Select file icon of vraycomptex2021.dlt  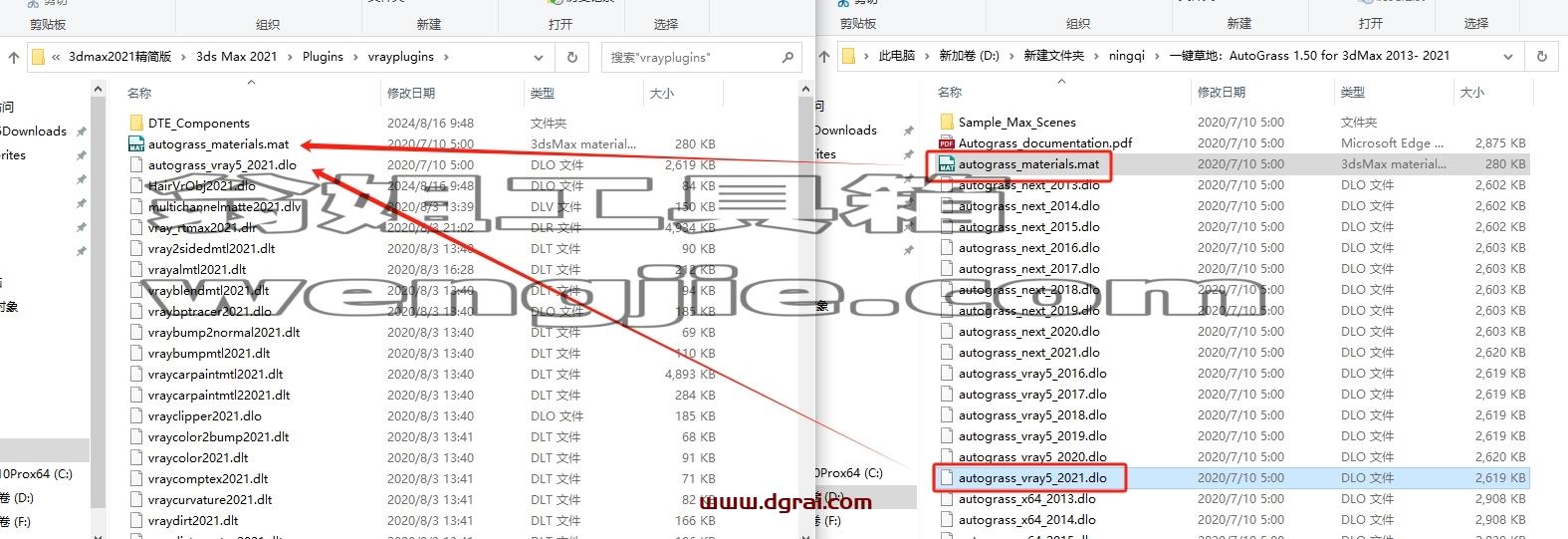click(137, 478)
